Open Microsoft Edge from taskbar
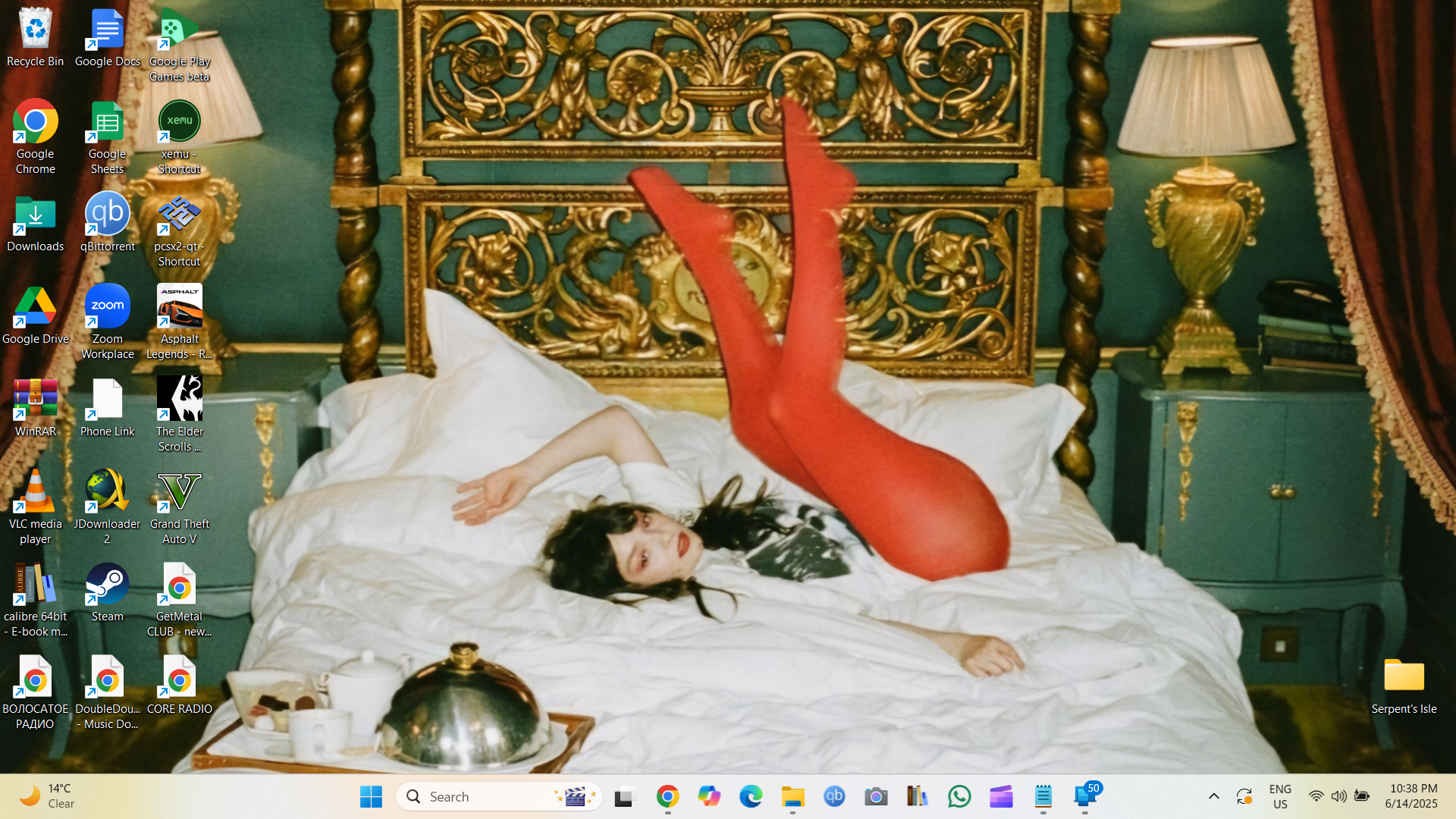 coord(751,797)
